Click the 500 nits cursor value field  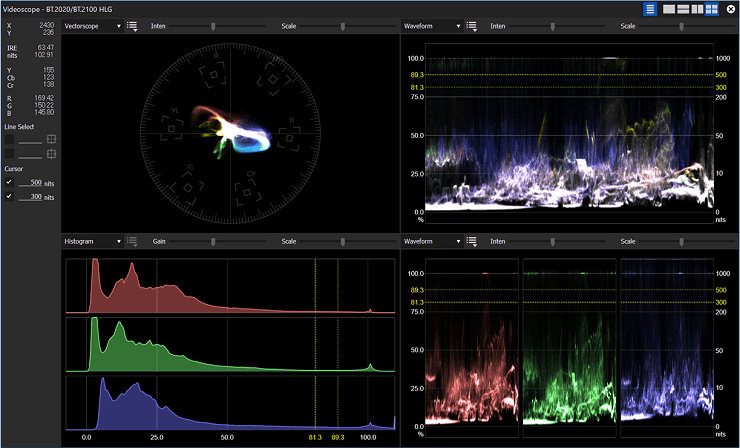click(x=32, y=183)
